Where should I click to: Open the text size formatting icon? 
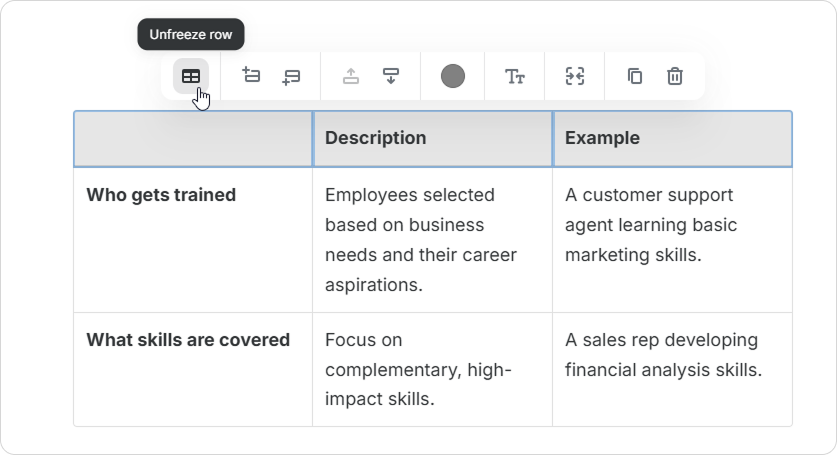click(515, 76)
